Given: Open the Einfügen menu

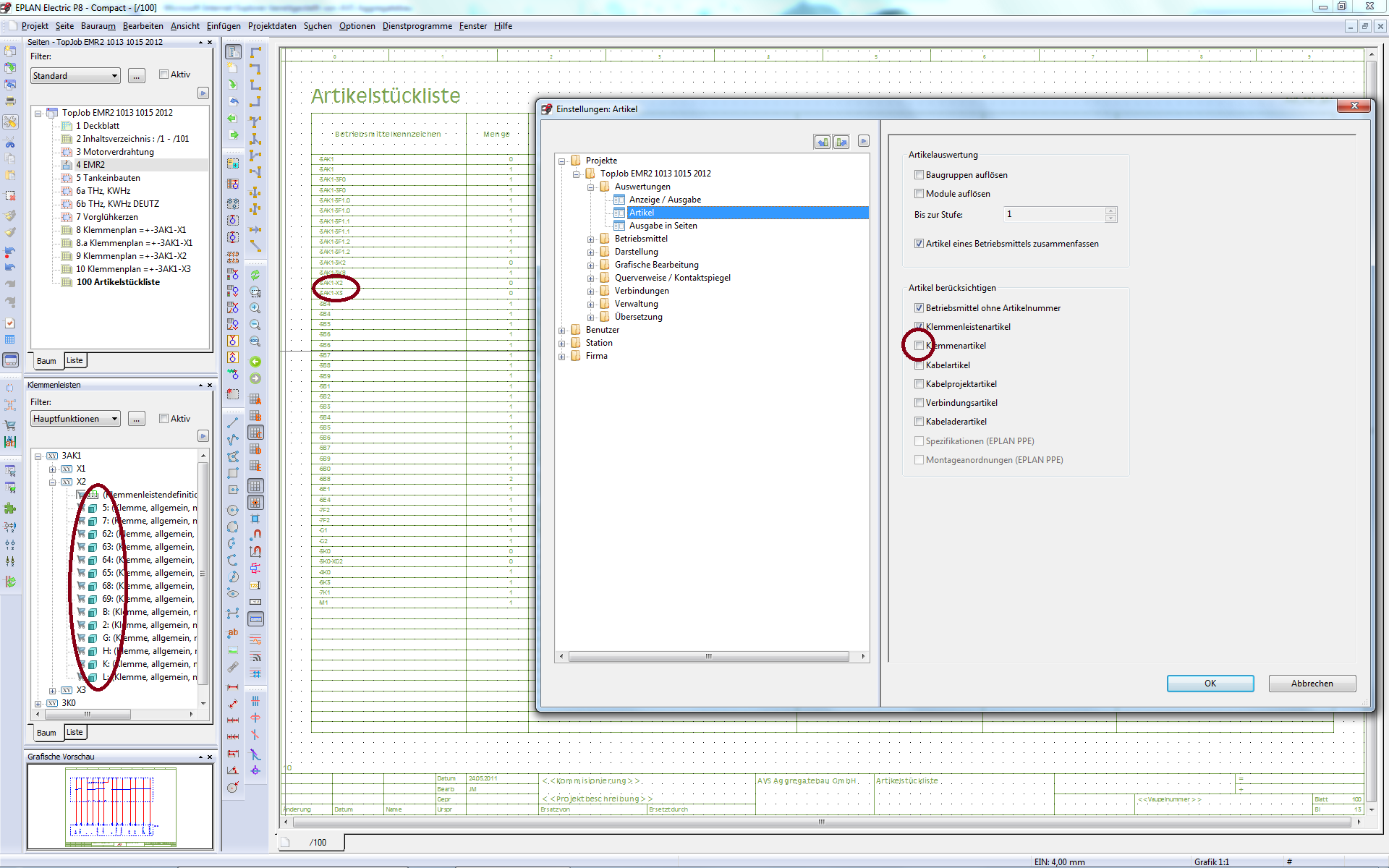Looking at the screenshot, I should tap(224, 26).
